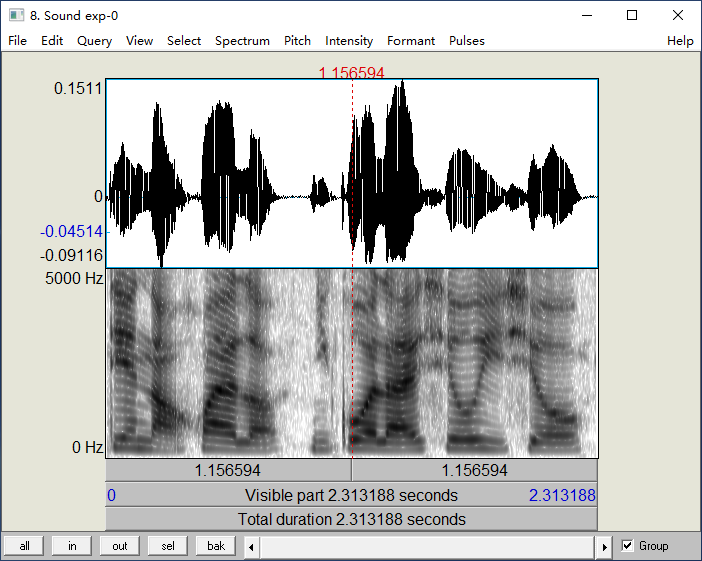702x561 pixels.
Task: Click the scrollbar left arrow
Action: 251,547
